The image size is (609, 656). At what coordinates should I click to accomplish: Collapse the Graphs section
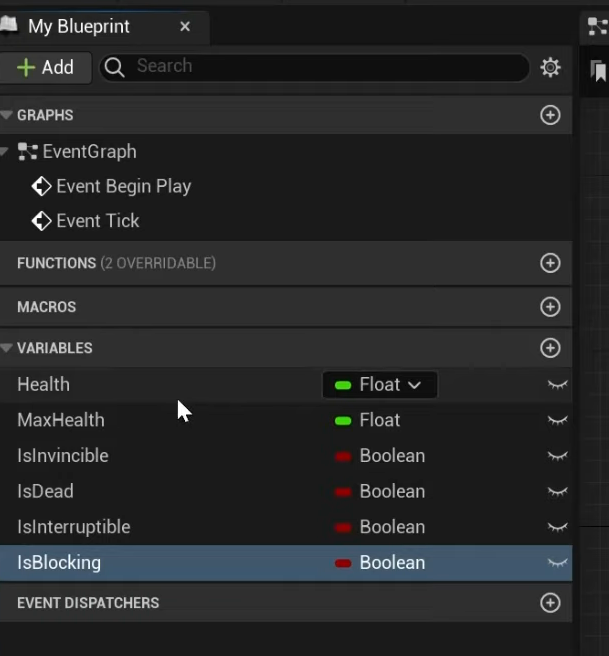(7, 115)
